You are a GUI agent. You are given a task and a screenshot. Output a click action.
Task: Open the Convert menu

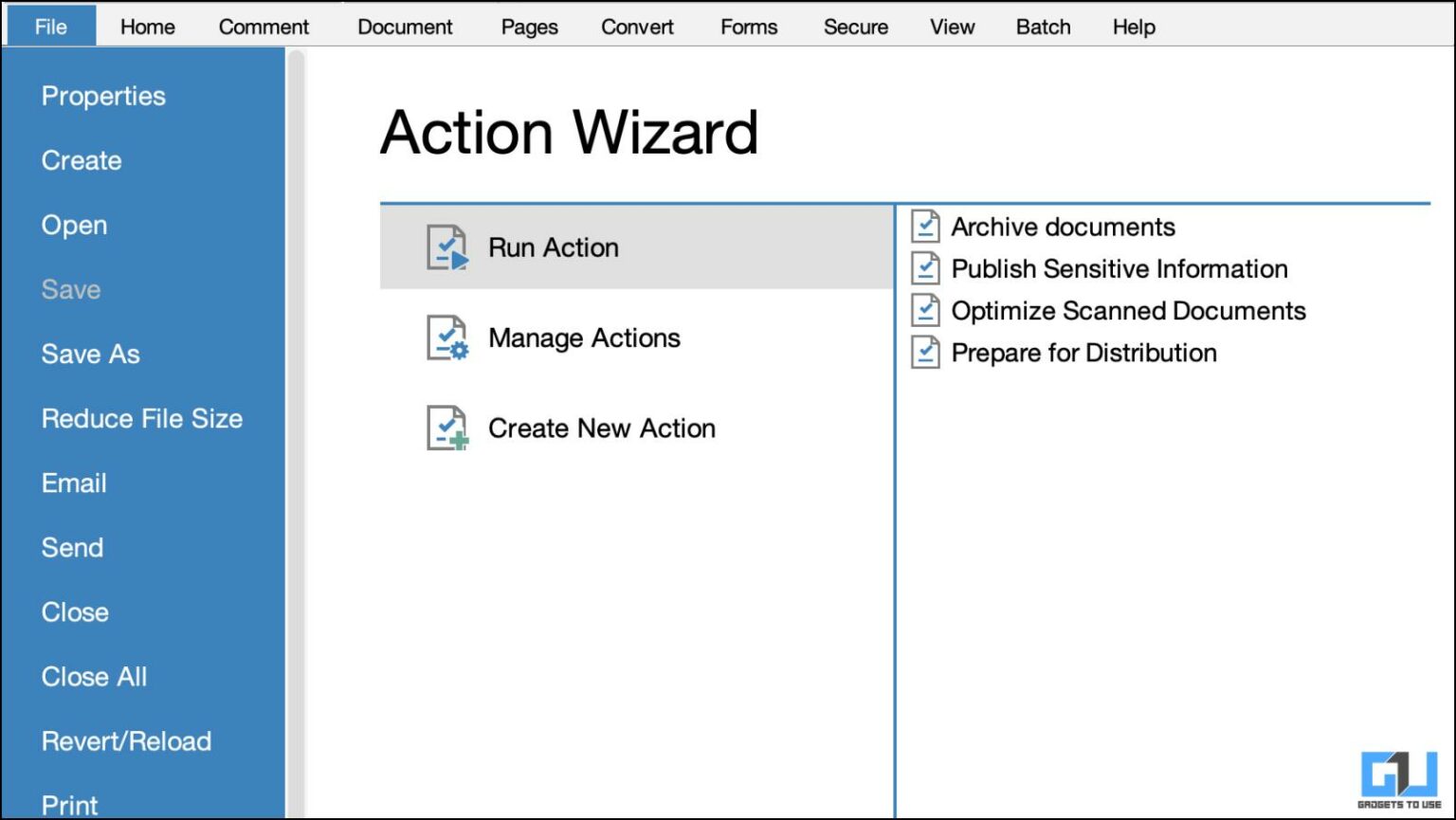tap(637, 27)
